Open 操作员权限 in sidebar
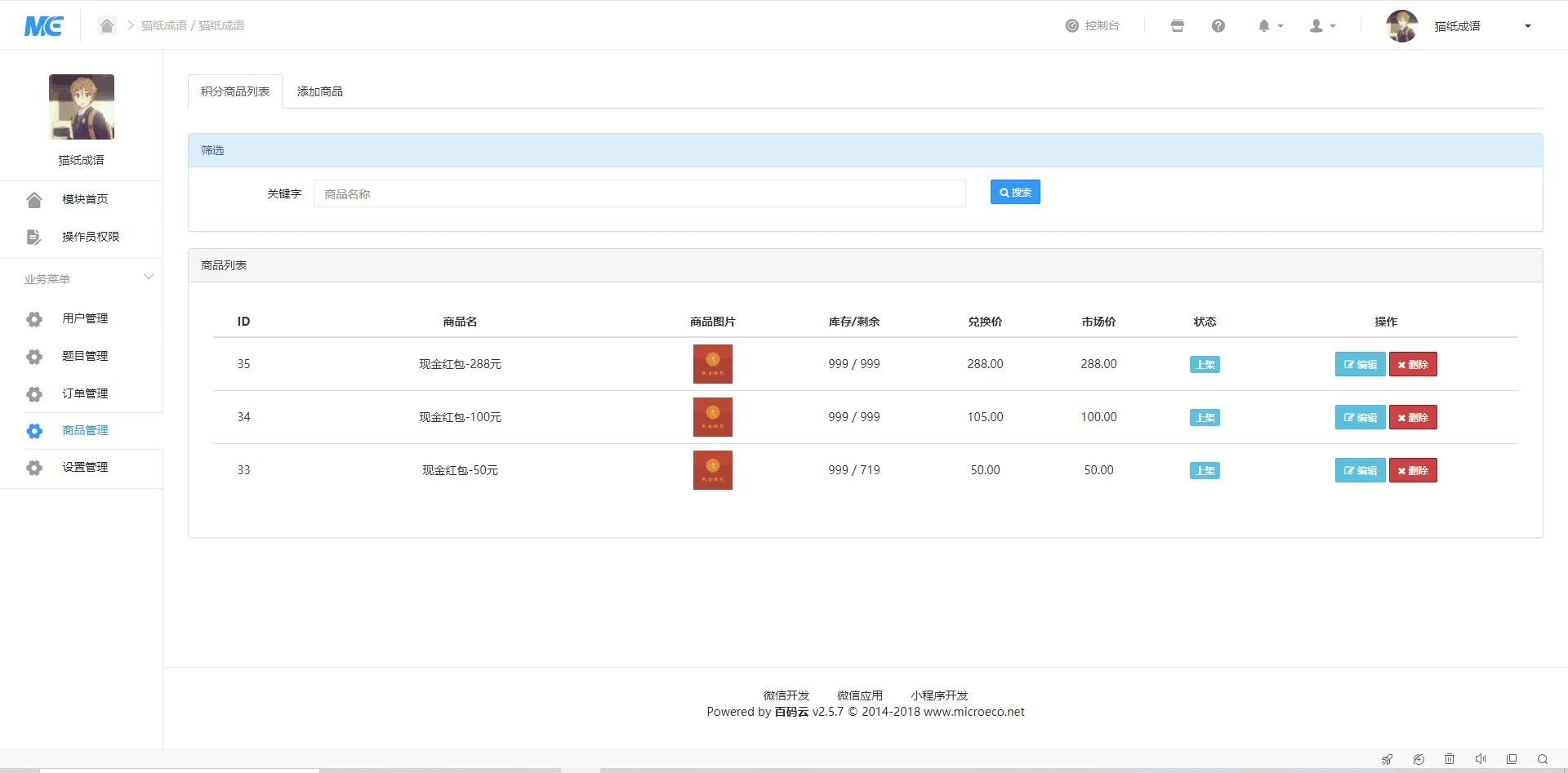The height and width of the screenshot is (773, 1568). (90, 237)
